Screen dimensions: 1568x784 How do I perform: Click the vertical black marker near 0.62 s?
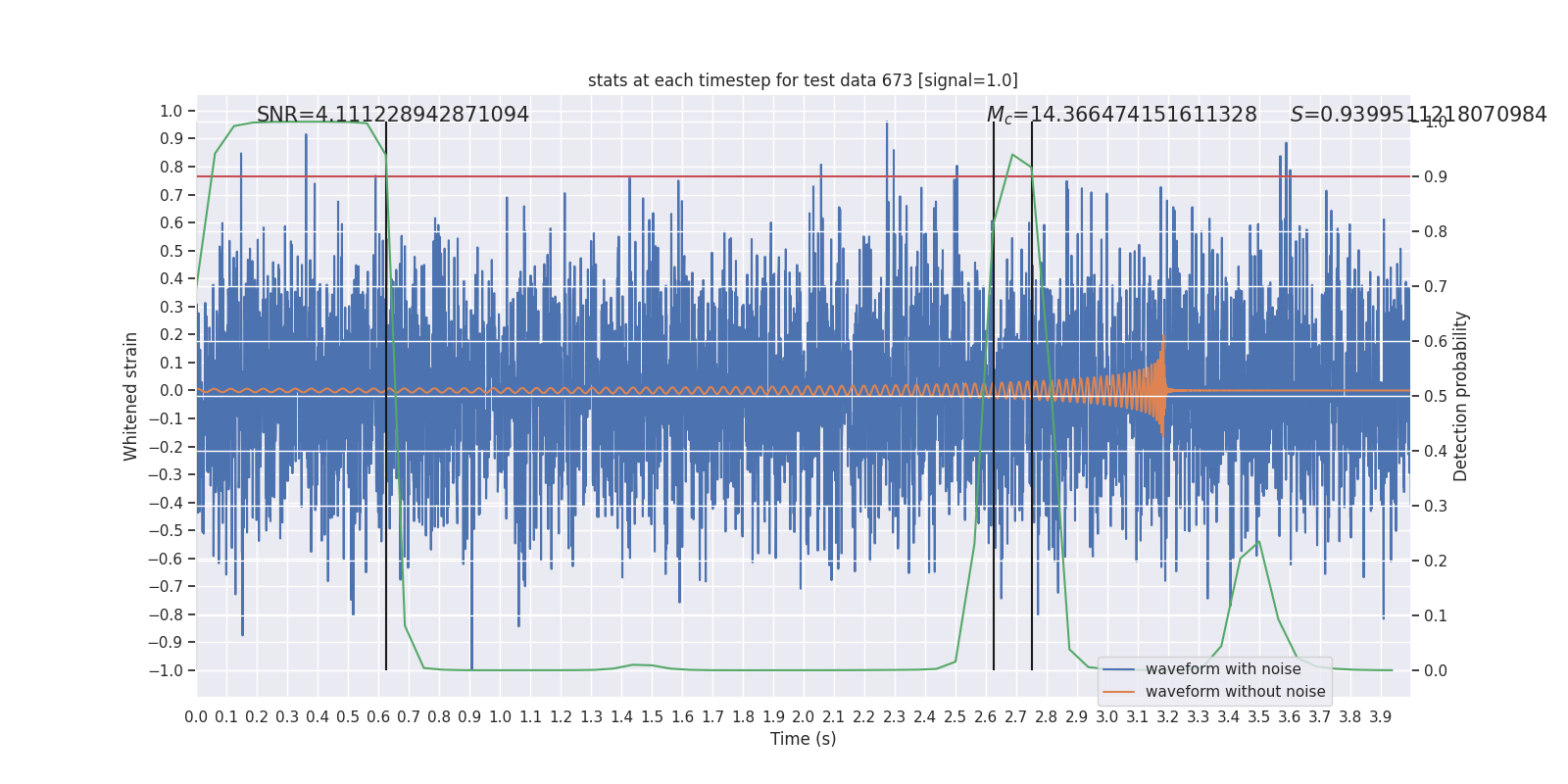[386, 396]
